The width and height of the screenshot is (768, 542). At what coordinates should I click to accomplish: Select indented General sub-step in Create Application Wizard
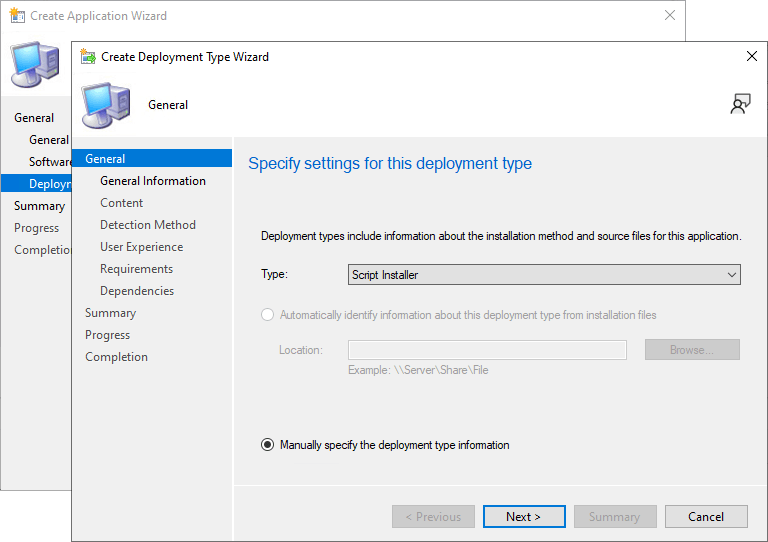[x=49, y=140]
